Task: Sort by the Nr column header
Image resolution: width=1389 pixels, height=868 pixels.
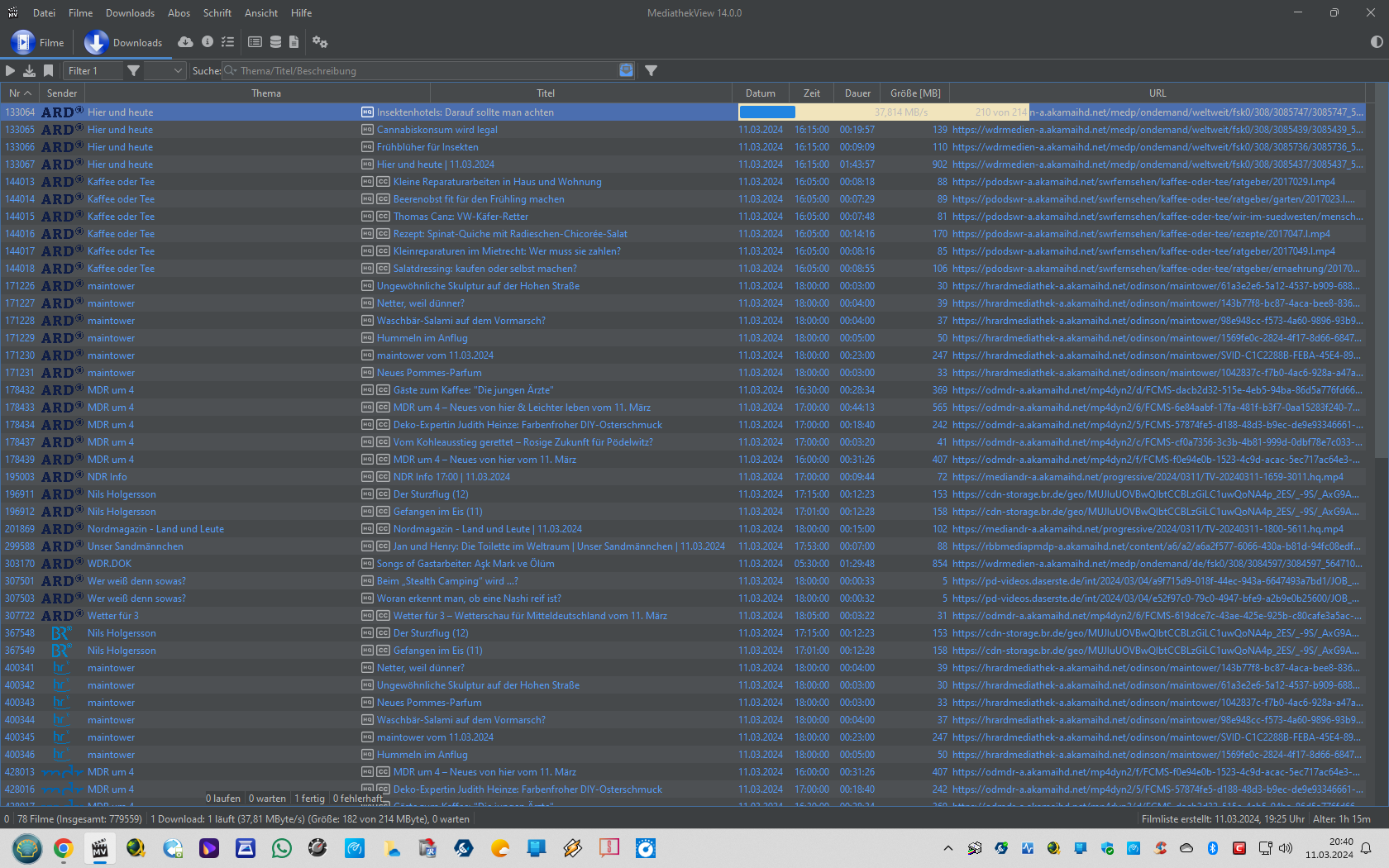Action: click(20, 93)
